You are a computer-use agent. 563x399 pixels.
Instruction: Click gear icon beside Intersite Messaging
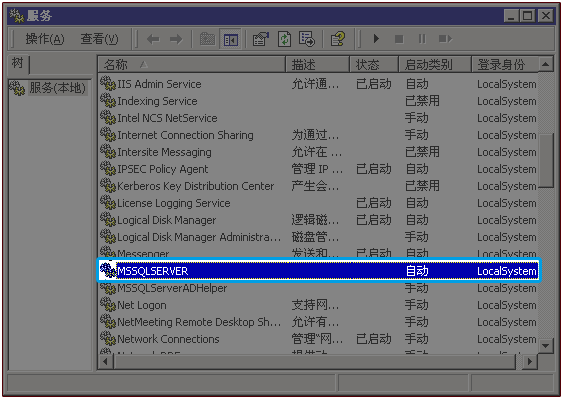coord(108,151)
